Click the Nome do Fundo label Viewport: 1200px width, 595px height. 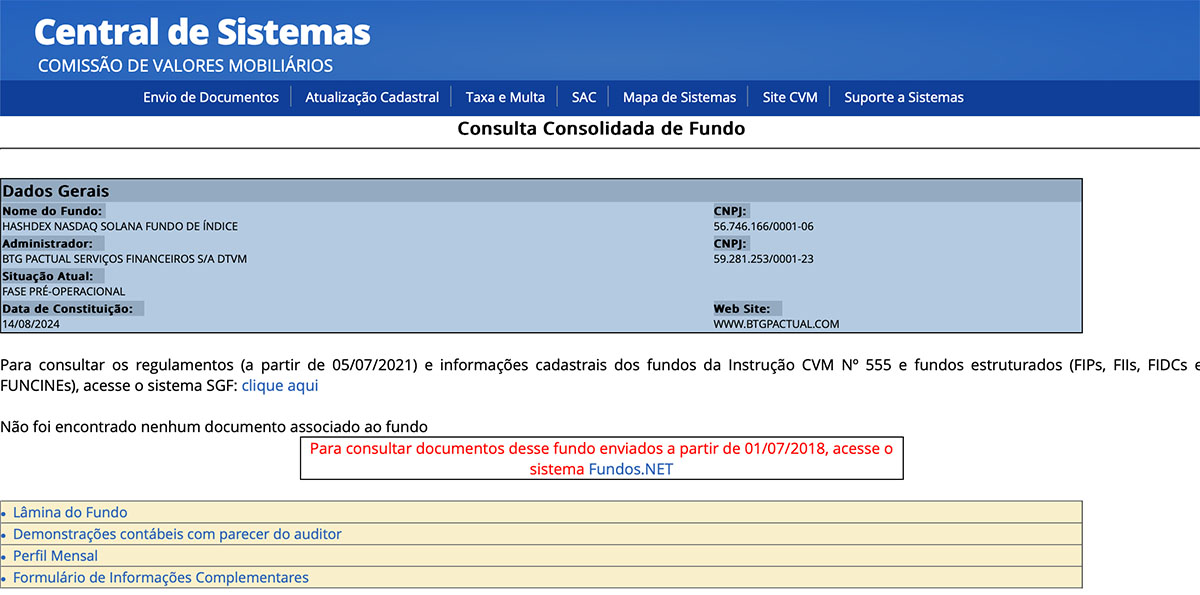tap(52, 211)
